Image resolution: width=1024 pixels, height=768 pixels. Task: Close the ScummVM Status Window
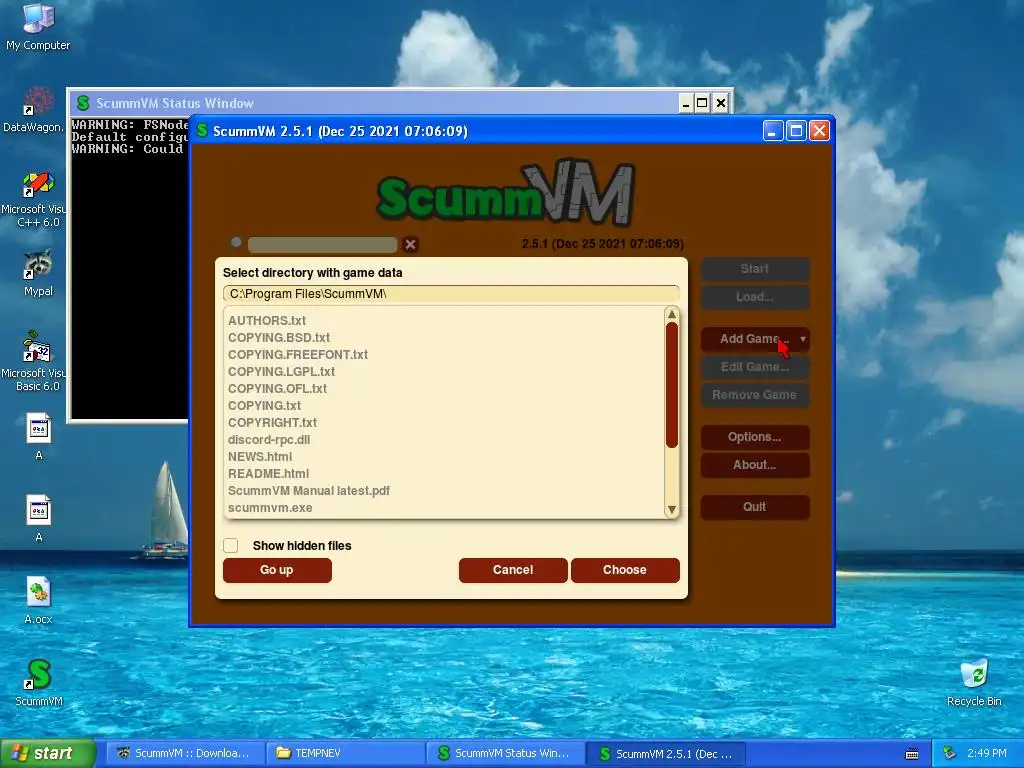pyautogui.click(x=720, y=103)
